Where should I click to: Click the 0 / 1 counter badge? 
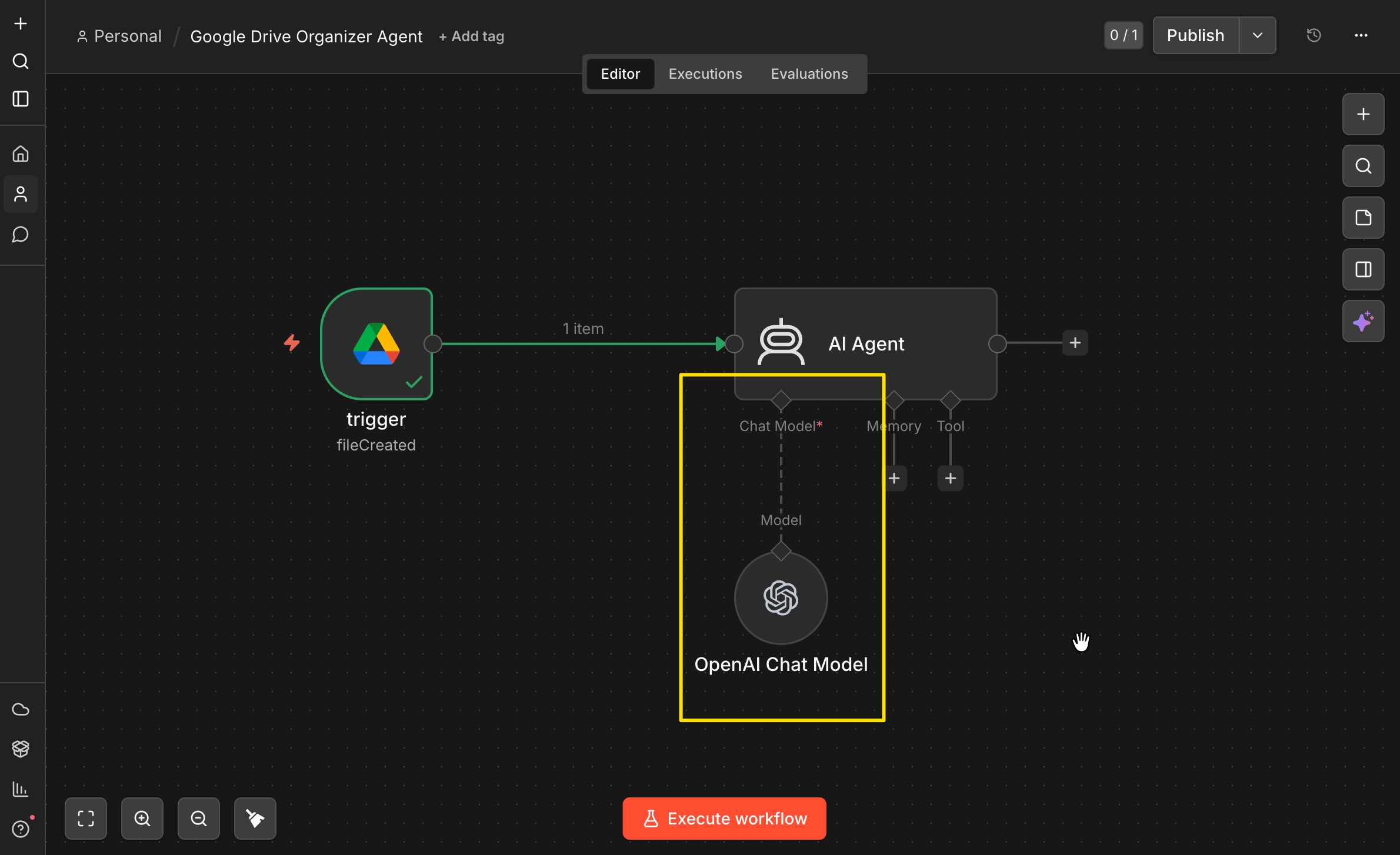point(1124,35)
